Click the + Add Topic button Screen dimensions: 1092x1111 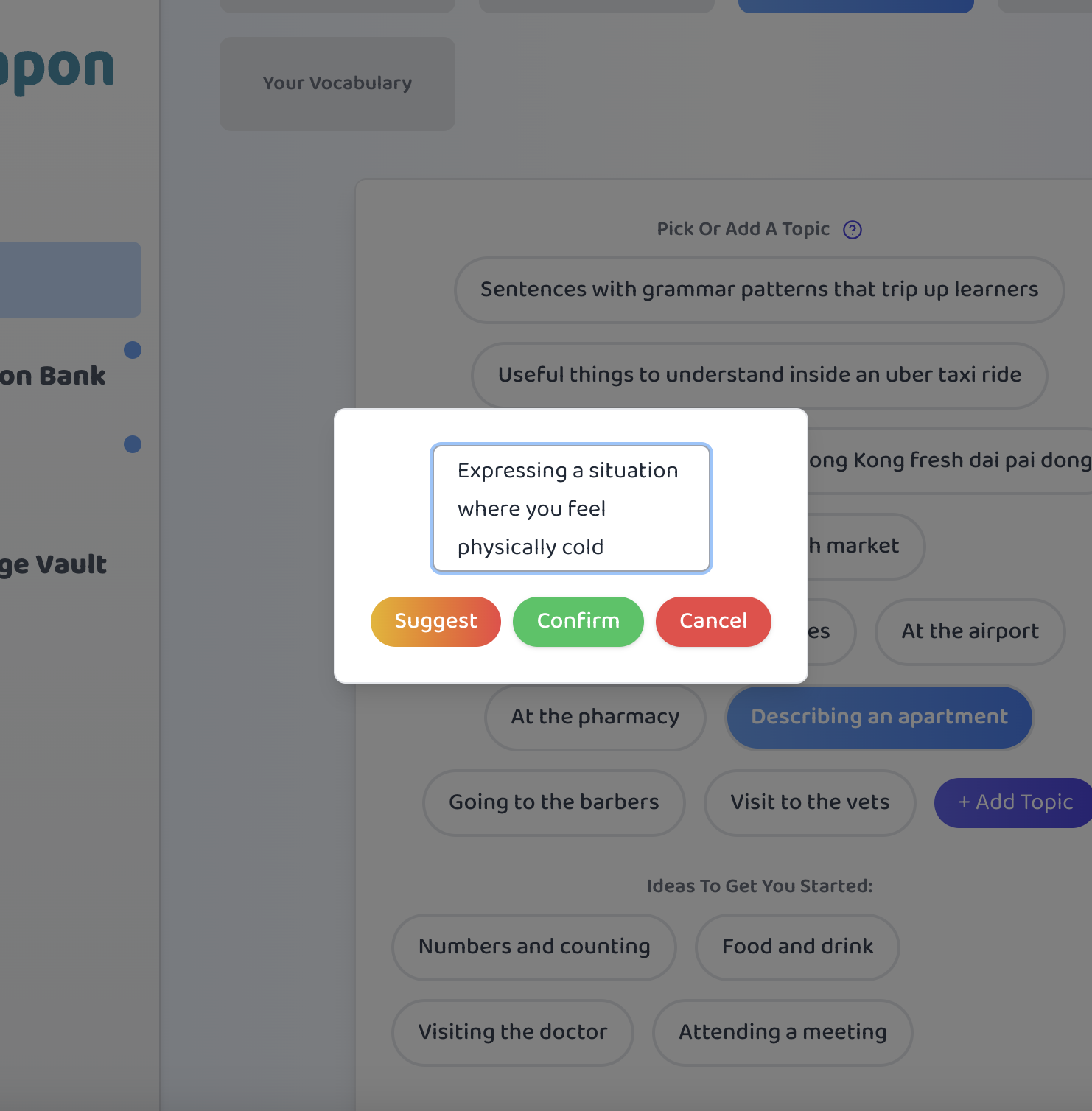point(1014,802)
